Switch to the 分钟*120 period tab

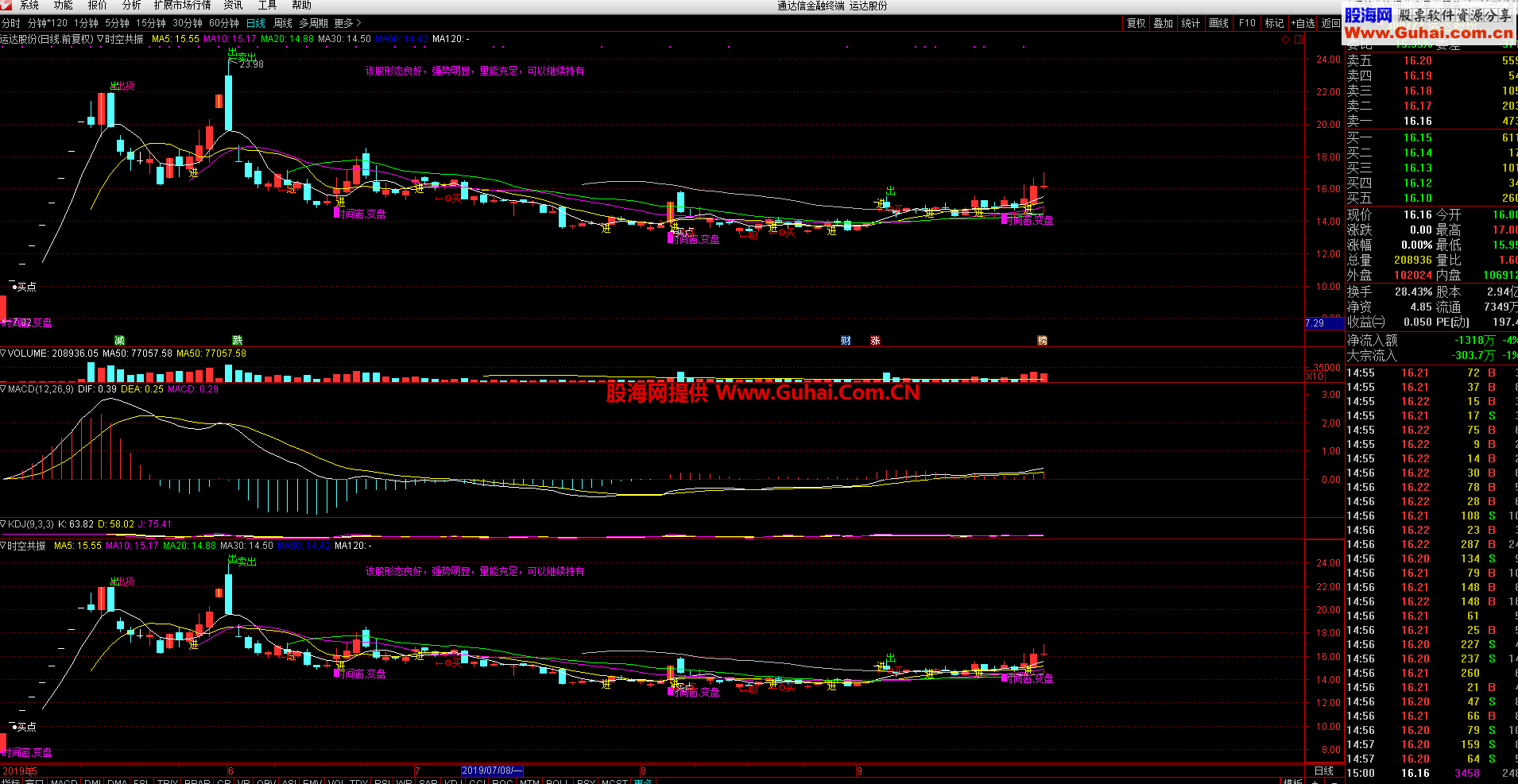[x=48, y=23]
